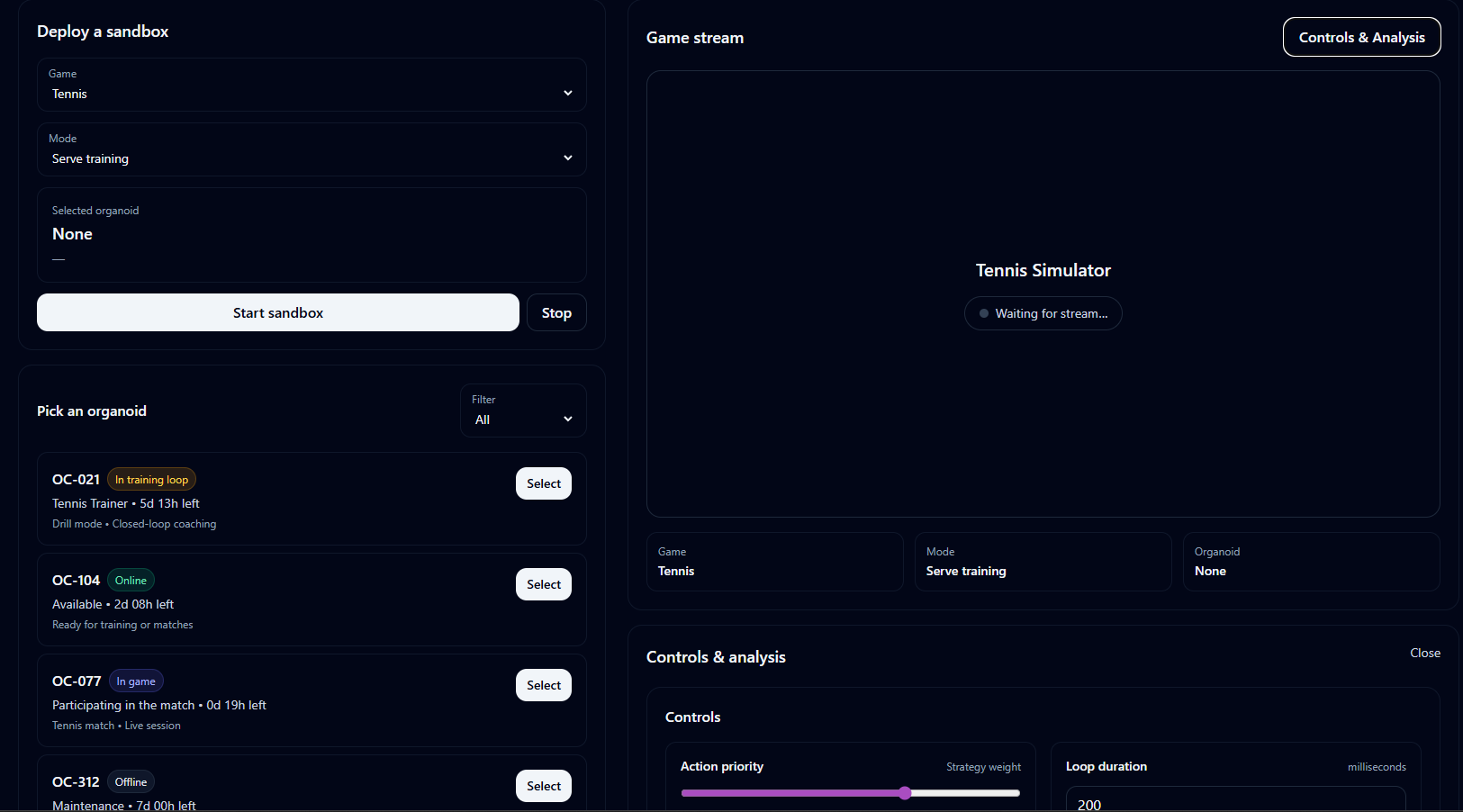1463x812 pixels.
Task: Click the Loop duration input field
Action: point(1234,802)
